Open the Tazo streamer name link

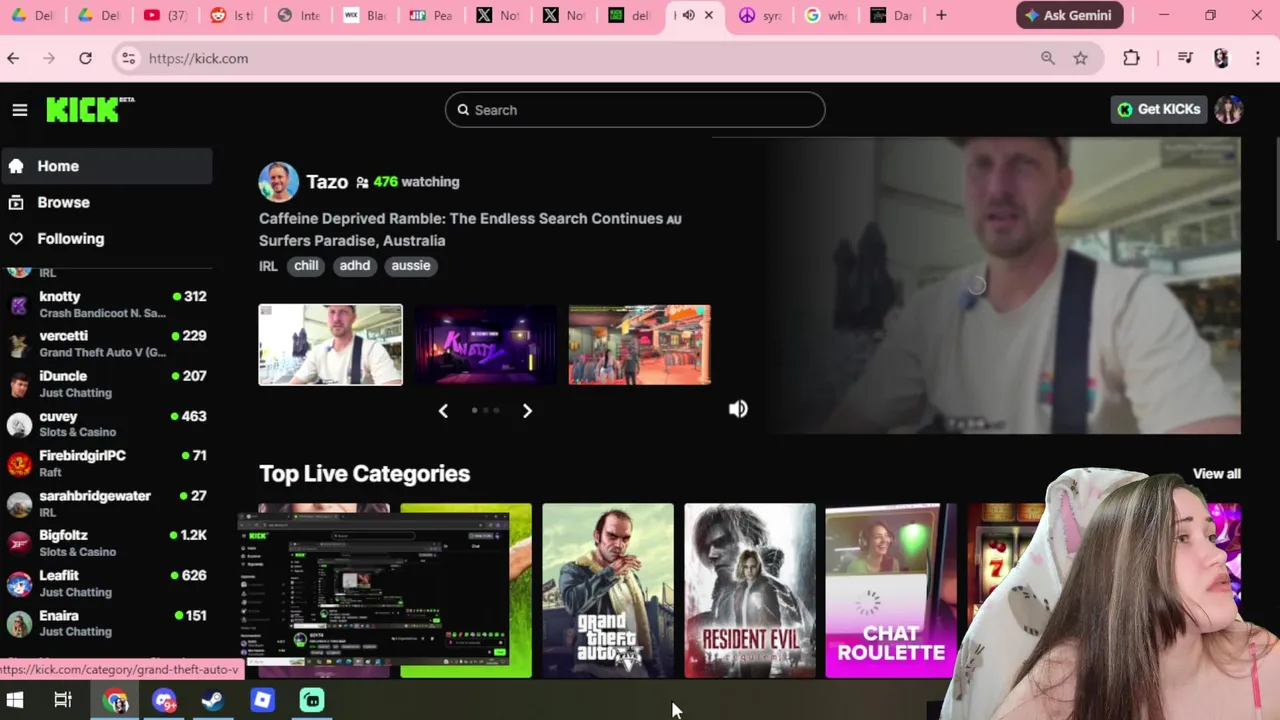(327, 182)
